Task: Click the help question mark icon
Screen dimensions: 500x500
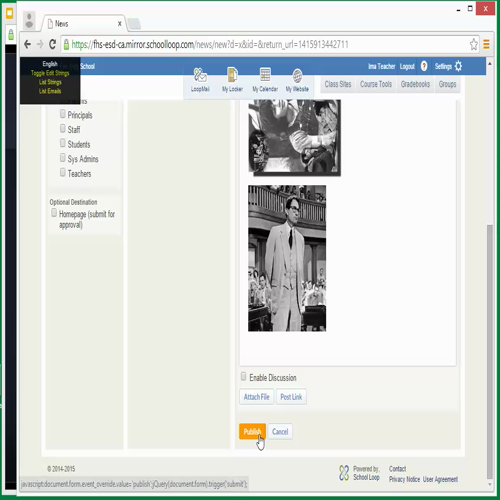Action: click(424, 66)
